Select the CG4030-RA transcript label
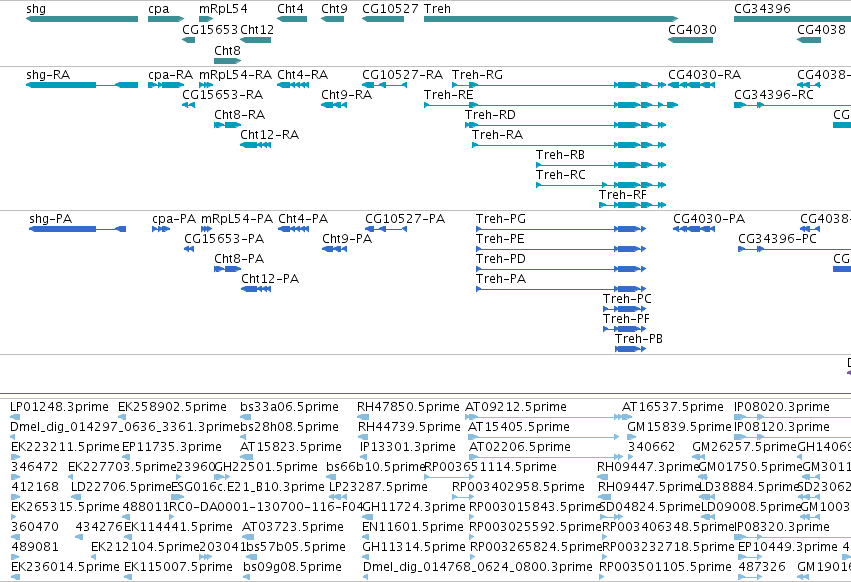The width and height of the screenshot is (851, 582). pyautogui.click(x=704, y=75)
